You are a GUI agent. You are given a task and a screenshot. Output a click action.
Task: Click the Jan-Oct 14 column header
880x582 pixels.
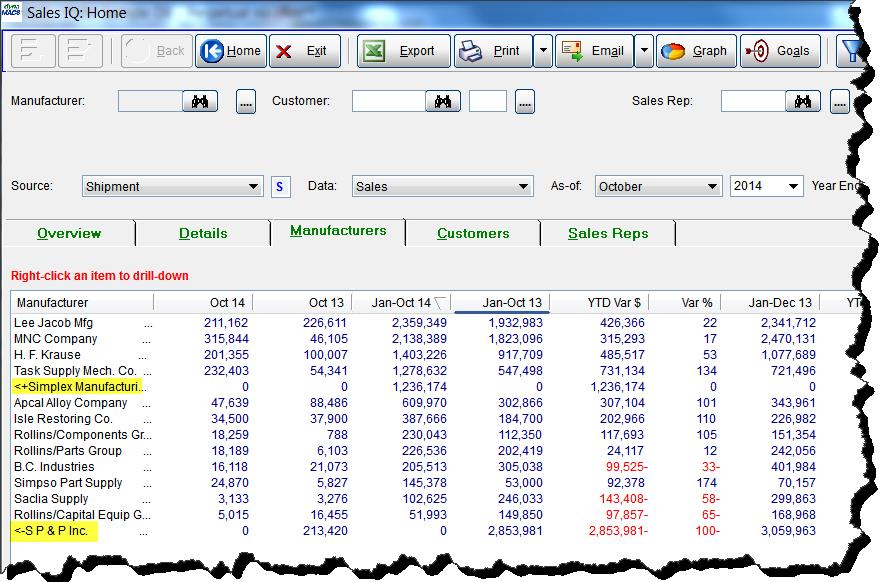[x=402, y=303]
